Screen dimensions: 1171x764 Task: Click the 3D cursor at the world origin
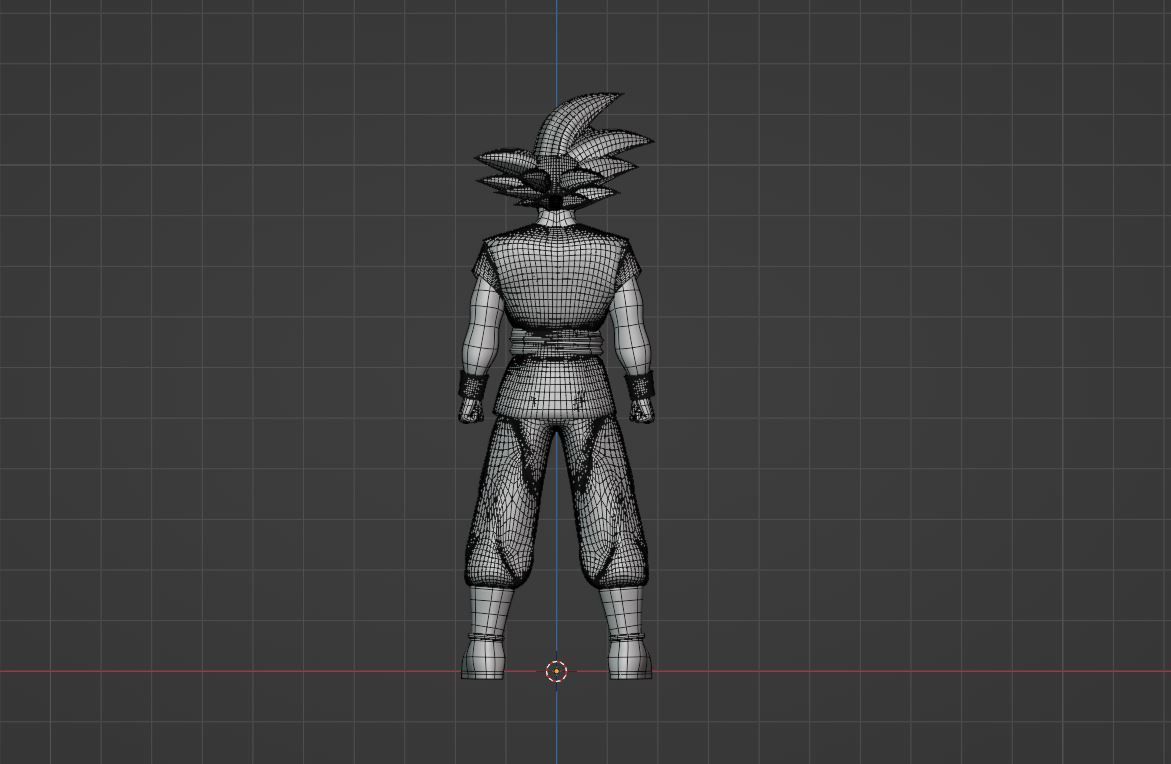click(x=556, y=671)
